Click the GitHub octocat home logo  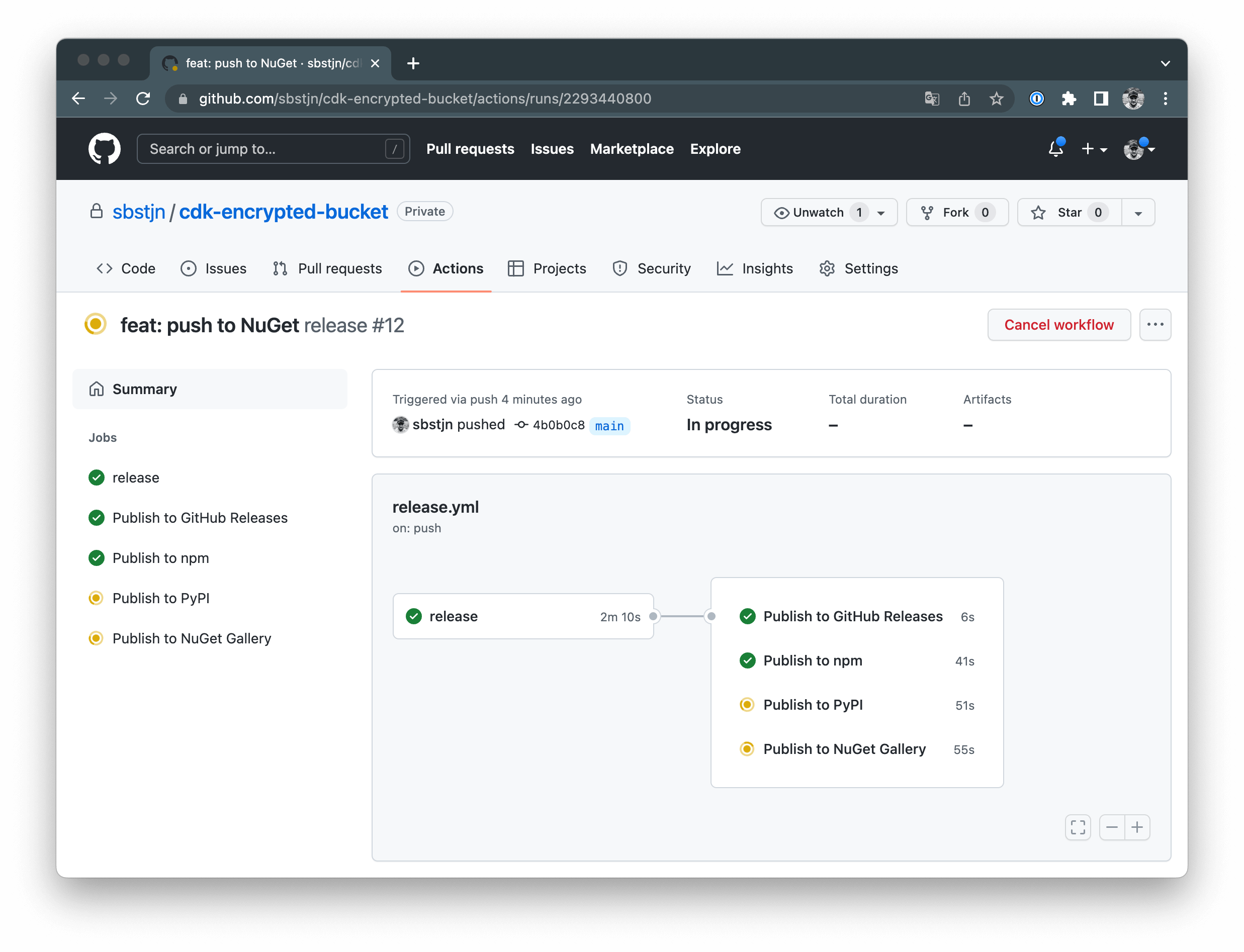coord(104,148)
